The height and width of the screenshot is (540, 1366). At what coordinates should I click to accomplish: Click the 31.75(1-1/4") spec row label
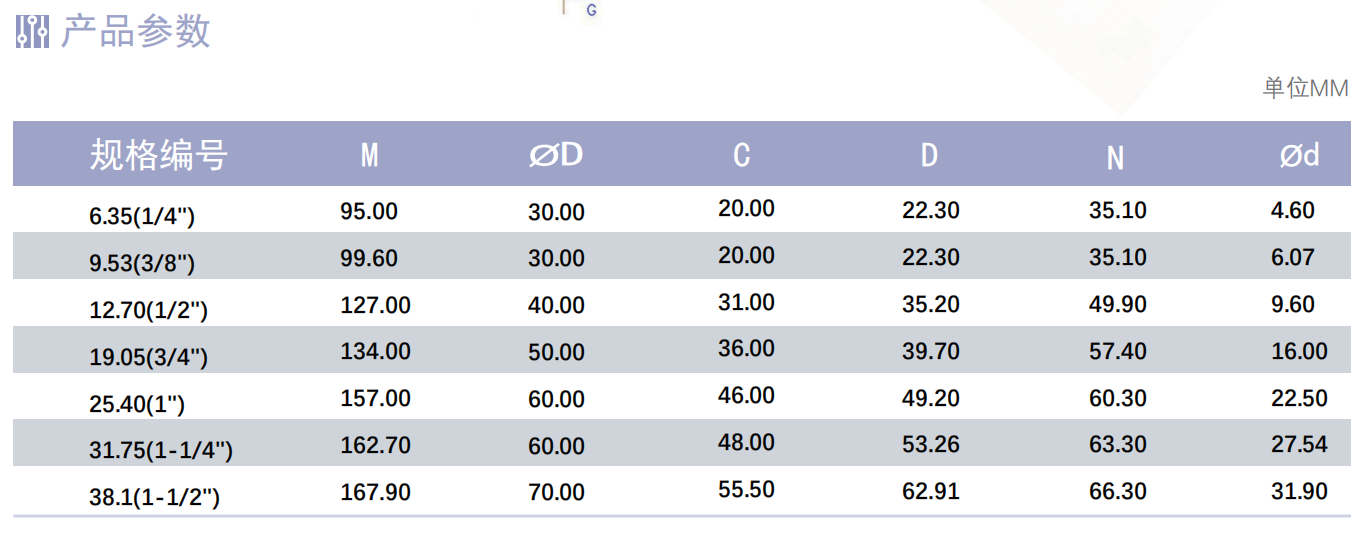click(161, 451)
